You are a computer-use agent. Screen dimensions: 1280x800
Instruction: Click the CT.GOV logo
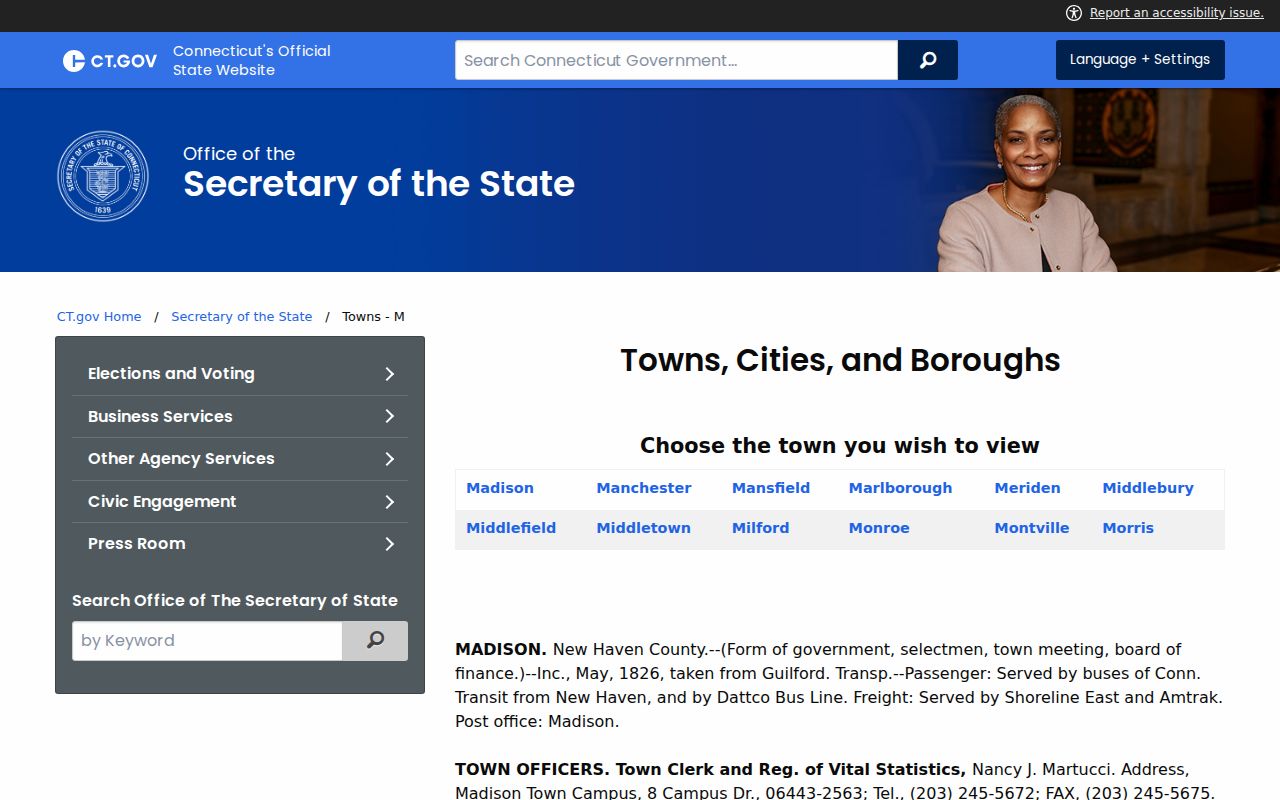click(110, 61)
